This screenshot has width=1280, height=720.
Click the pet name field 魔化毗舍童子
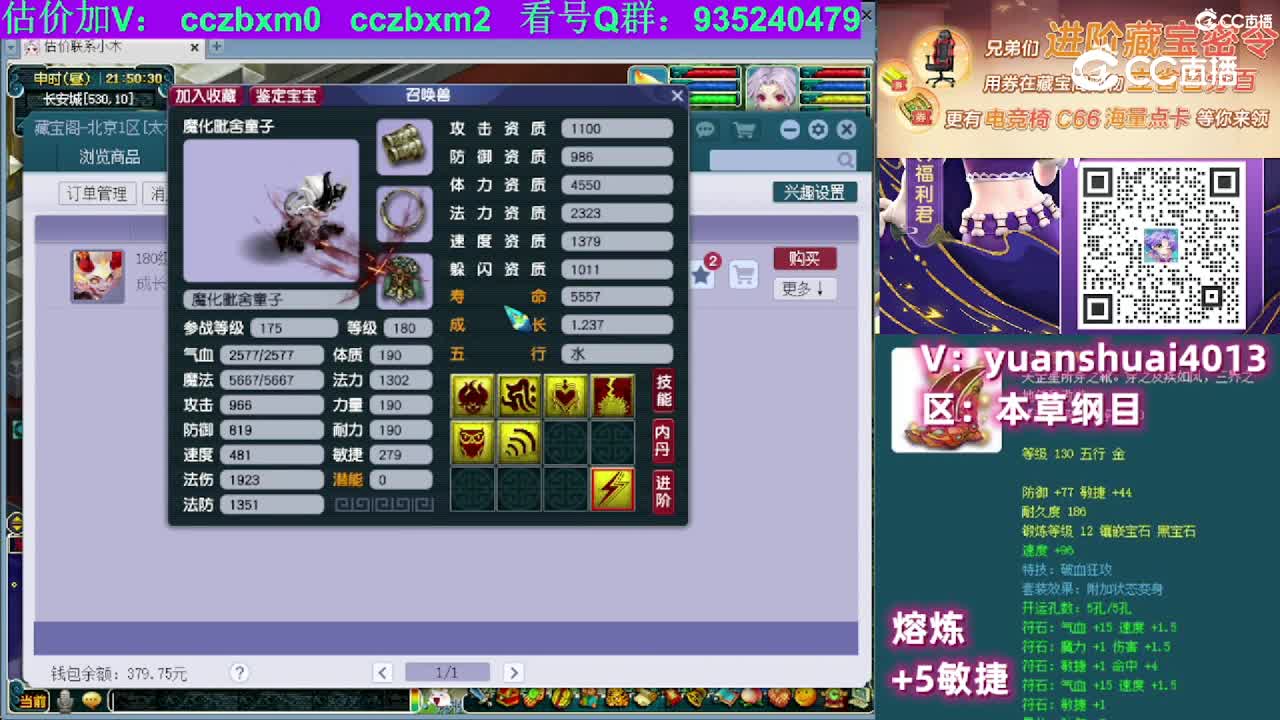(x=270, y=299)
